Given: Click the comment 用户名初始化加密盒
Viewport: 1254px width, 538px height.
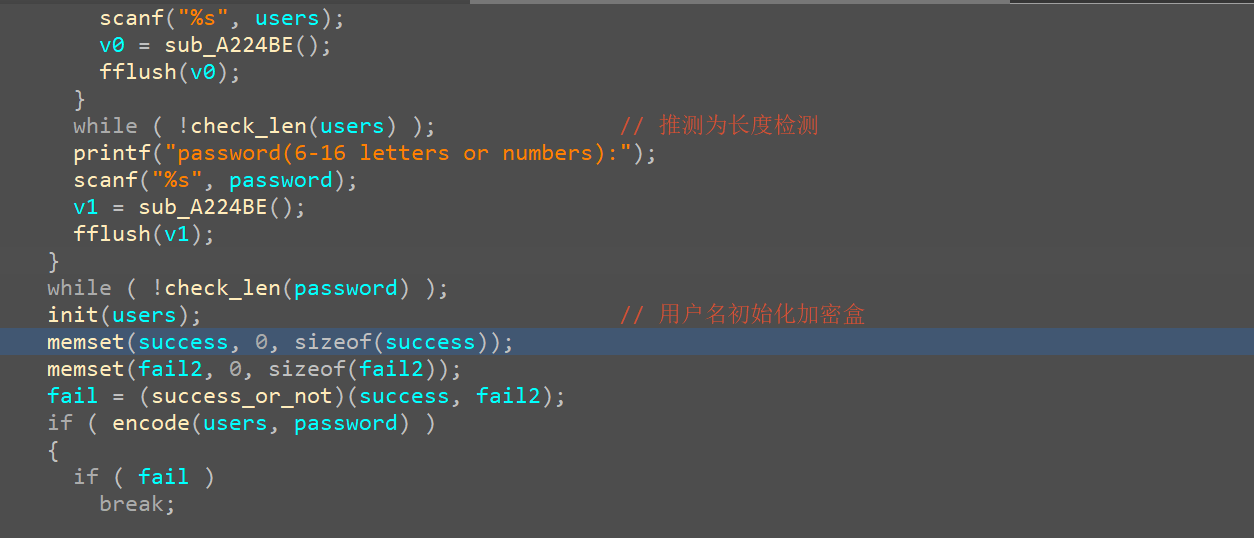Looking at the screenshot, I should click(x=761, y=315).
